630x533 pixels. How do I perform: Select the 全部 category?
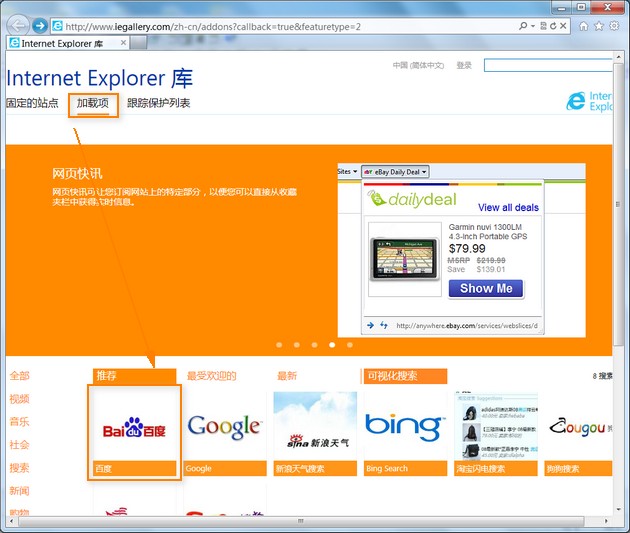[20, 376]
